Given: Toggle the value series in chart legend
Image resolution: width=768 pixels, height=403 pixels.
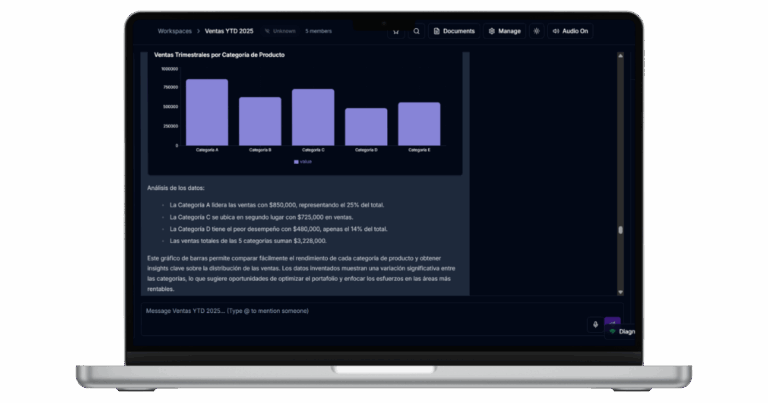Looking at the screenshot, I should coord(303,161).
